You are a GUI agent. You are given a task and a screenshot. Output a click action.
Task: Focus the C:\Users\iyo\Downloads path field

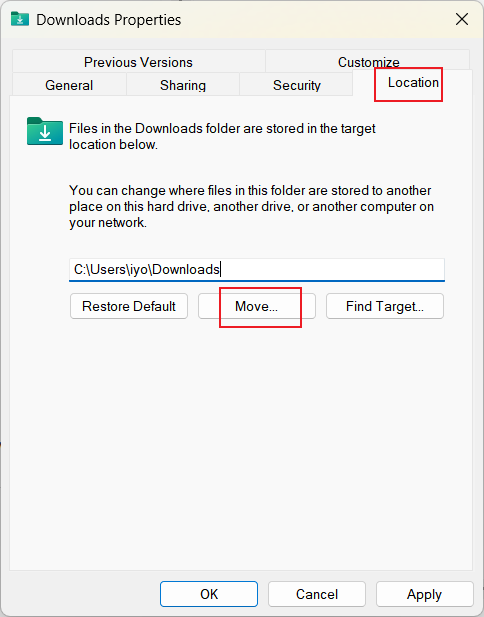pyautogui.click(x=257, y=270)
